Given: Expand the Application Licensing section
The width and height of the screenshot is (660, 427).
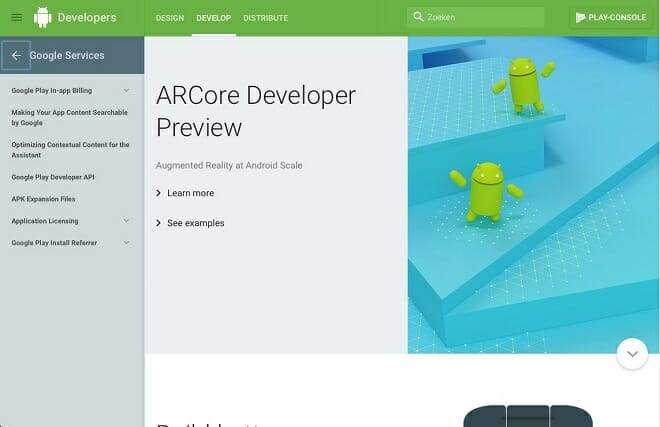Looking at the screenshot, I should click(126, 221).
